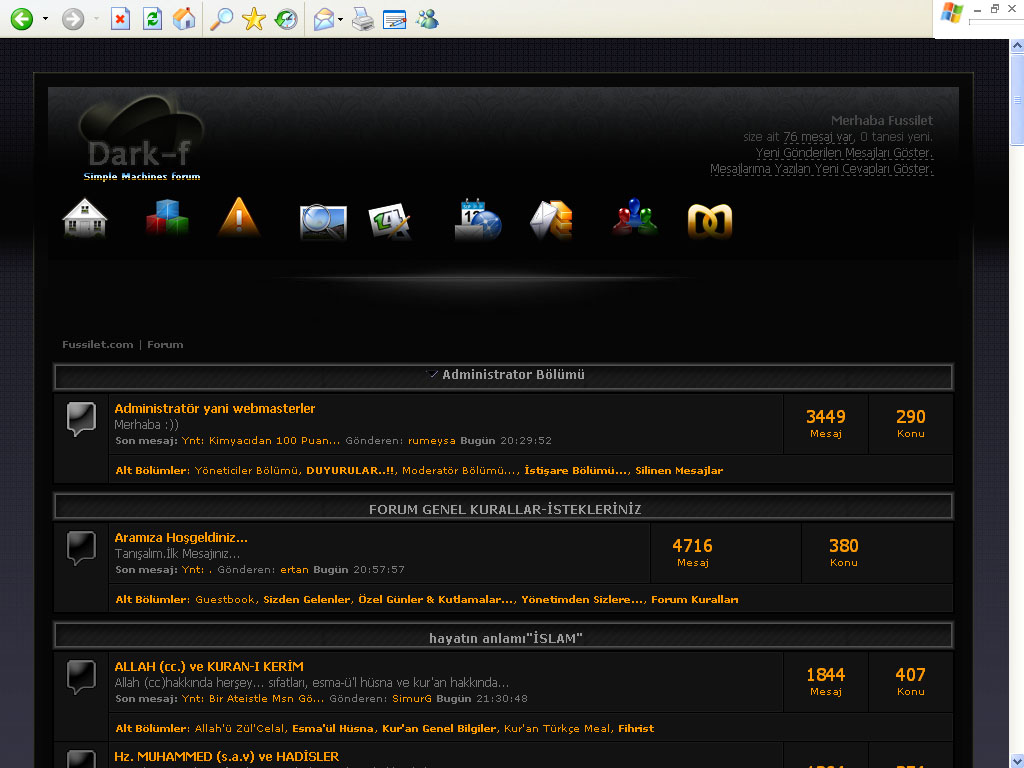Click the forum Home house icon
1024x768 pixels.
(x=84, y=218)
